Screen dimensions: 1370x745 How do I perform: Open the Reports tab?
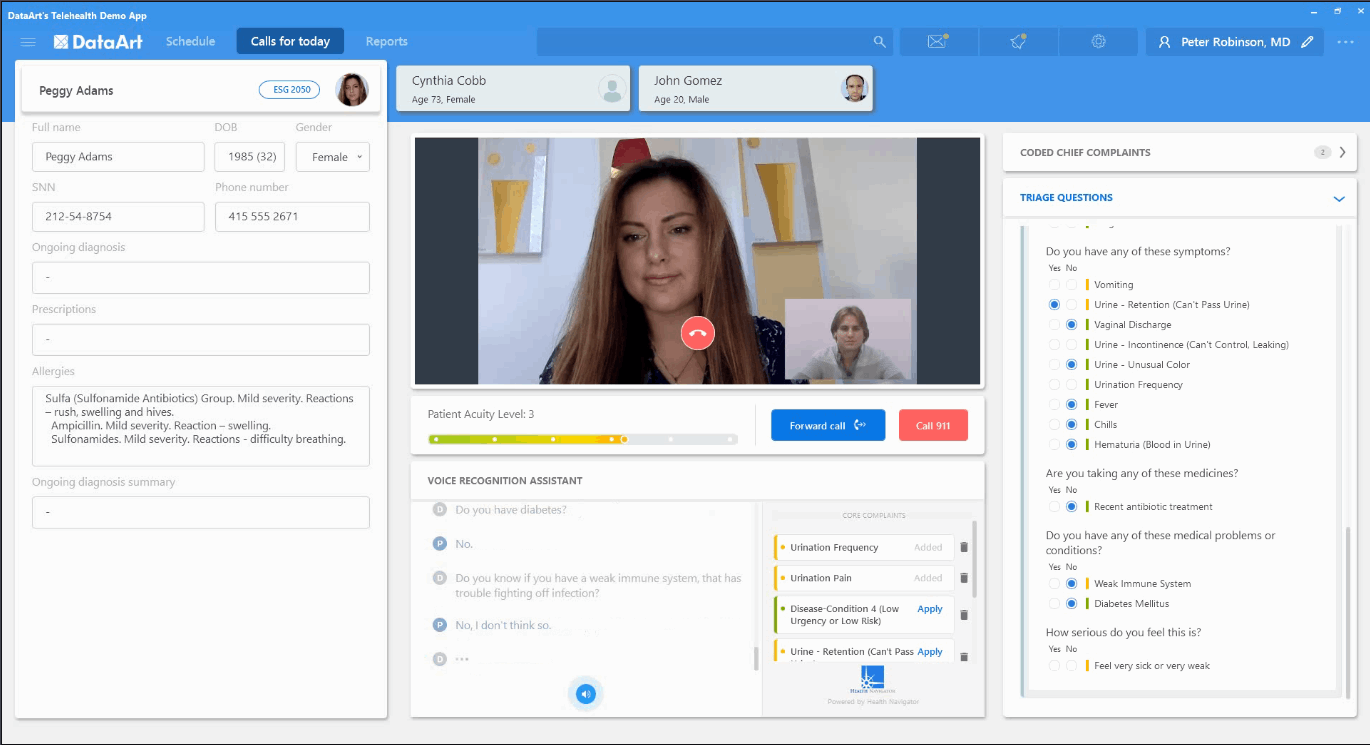386,42
